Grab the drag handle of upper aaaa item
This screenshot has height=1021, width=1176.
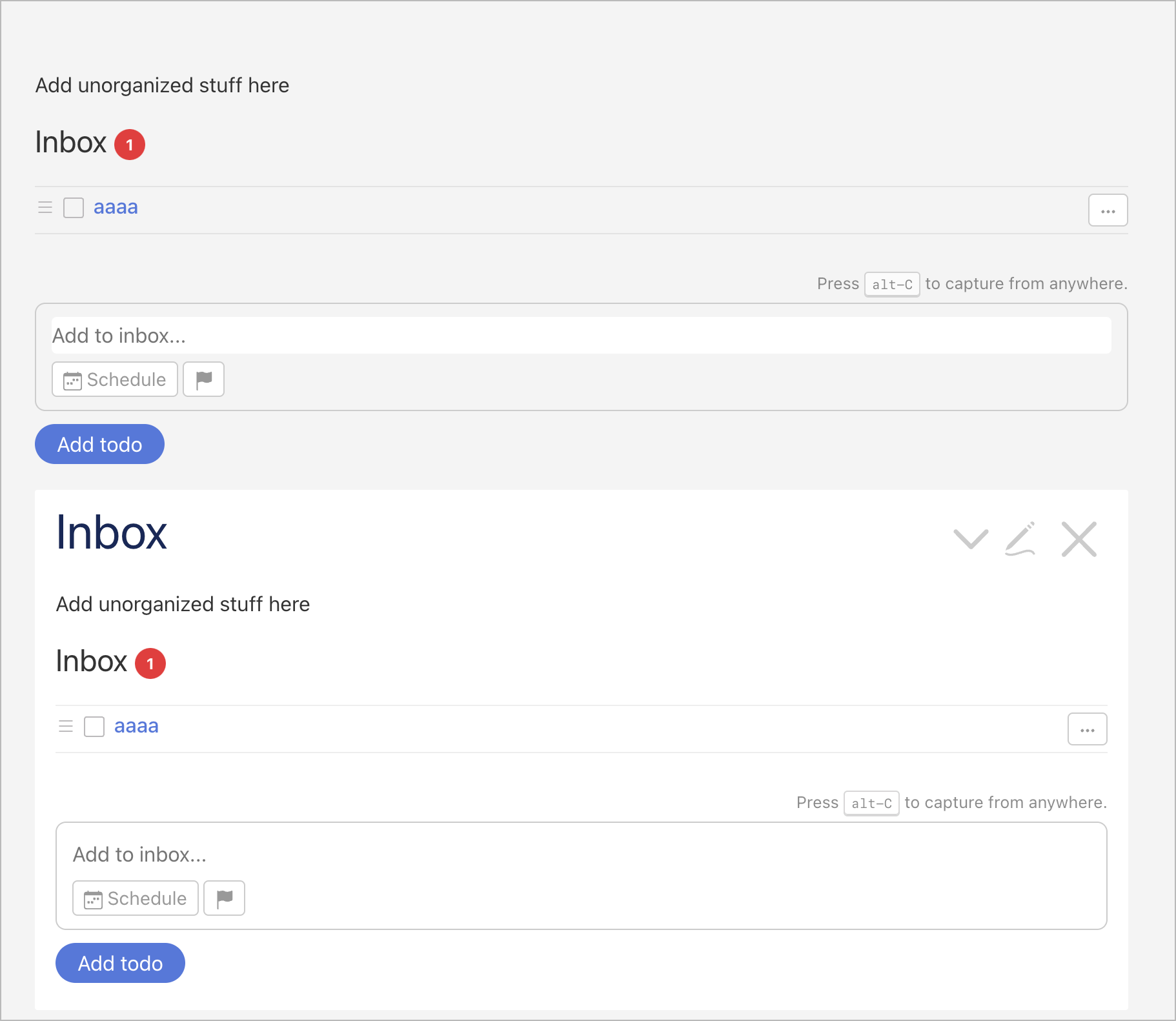click(45, 208)
